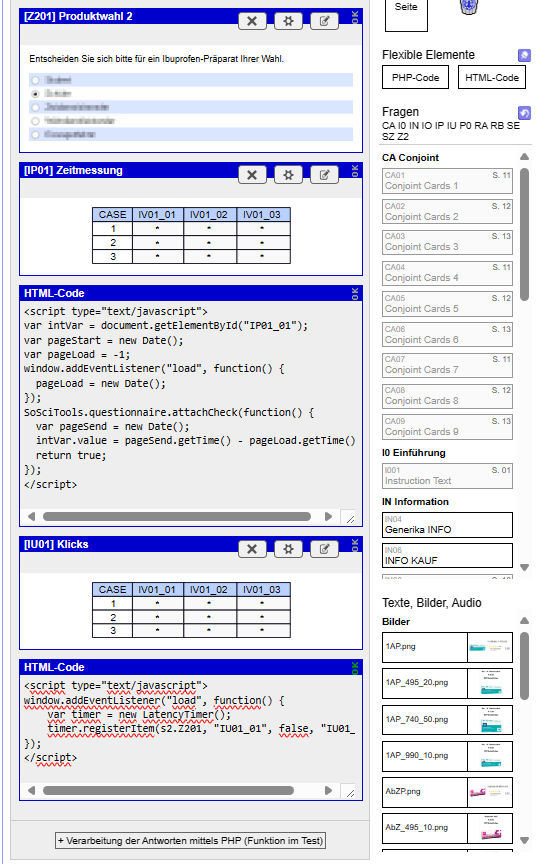Click the crest icon next to Seite
This screenshot has width=539, height=864.
pos(468,7)
